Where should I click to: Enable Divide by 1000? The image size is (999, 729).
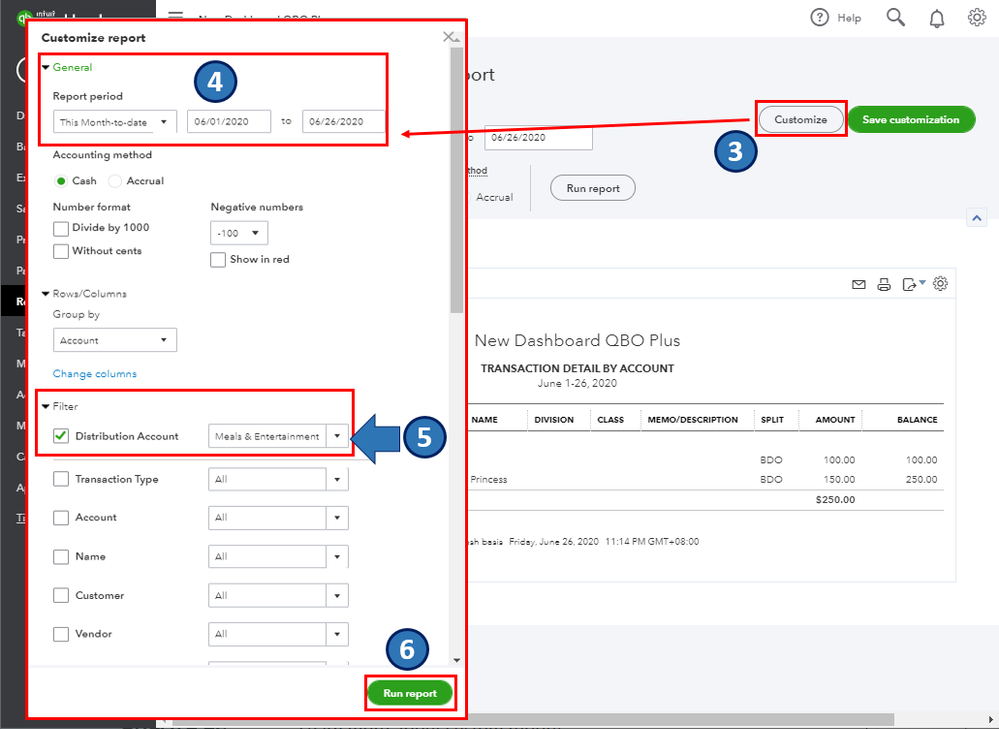(x=61, y=229)
